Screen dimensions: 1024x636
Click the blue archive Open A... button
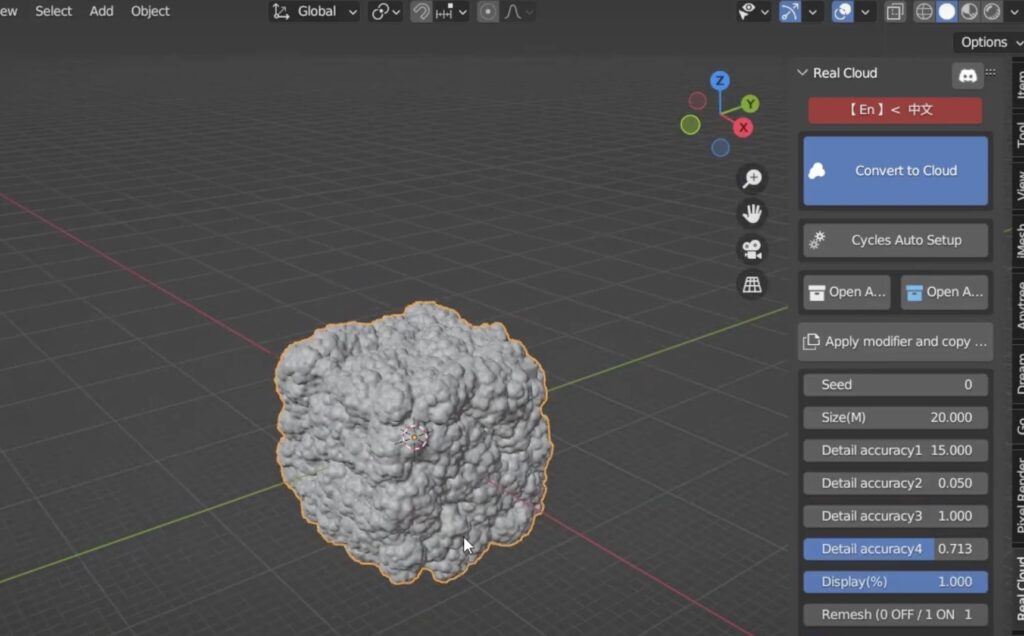tap(944, 292)
